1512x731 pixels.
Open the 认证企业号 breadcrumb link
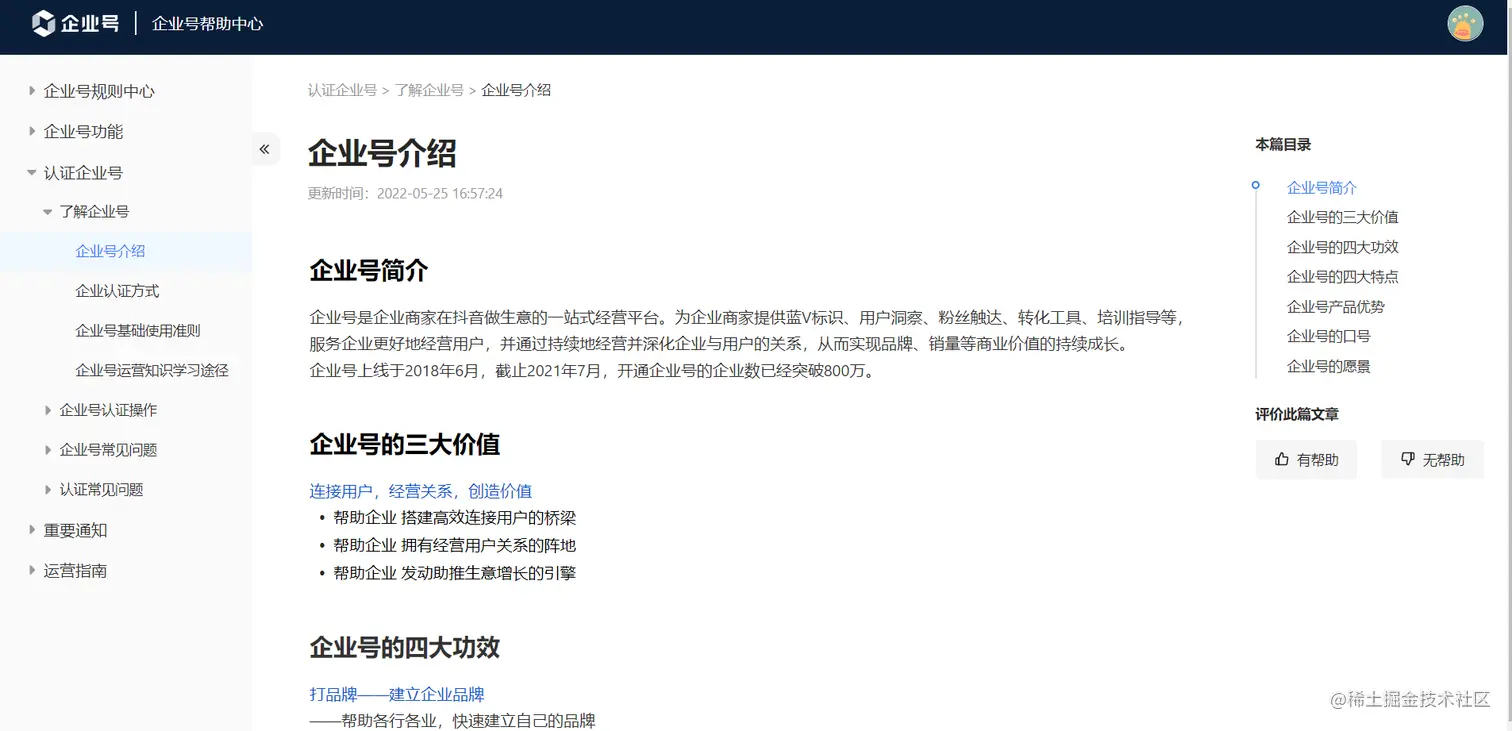[x=342, y=89]
